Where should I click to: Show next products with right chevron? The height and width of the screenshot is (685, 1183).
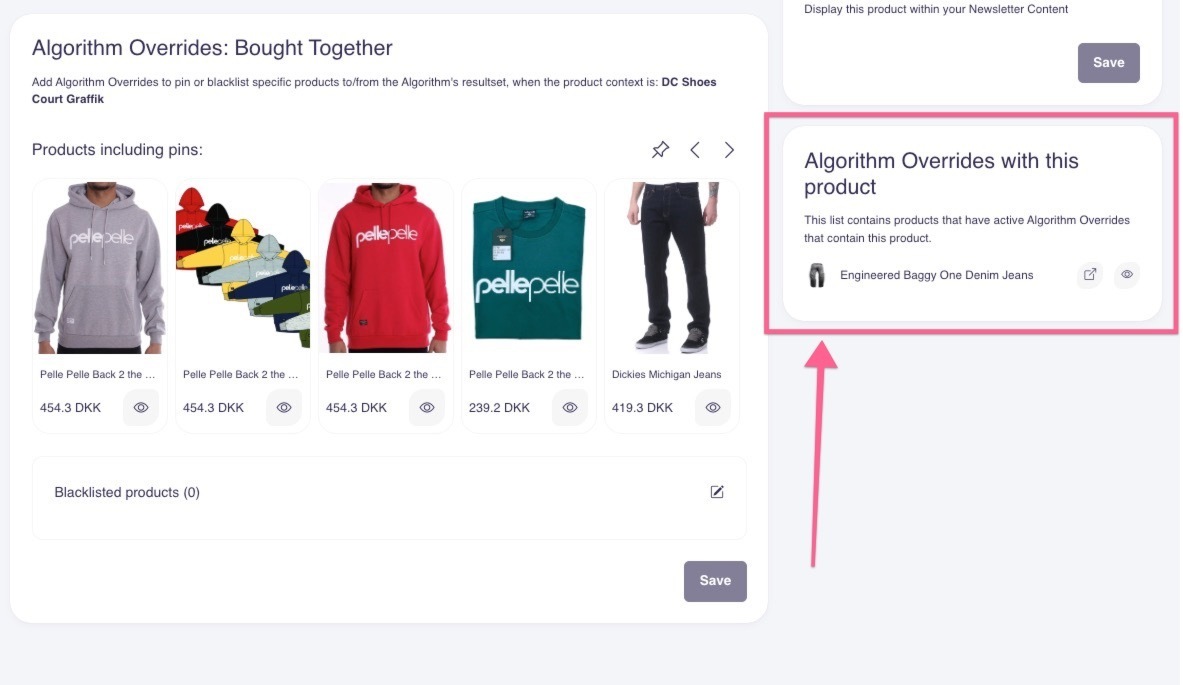[x=730, y=150]
